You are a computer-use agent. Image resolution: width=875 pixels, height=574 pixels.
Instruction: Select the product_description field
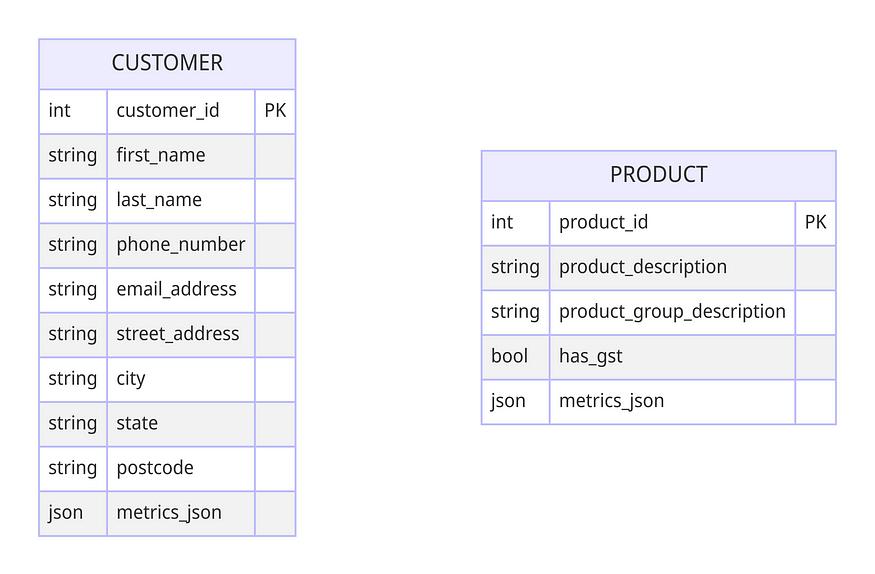point(643,267)
